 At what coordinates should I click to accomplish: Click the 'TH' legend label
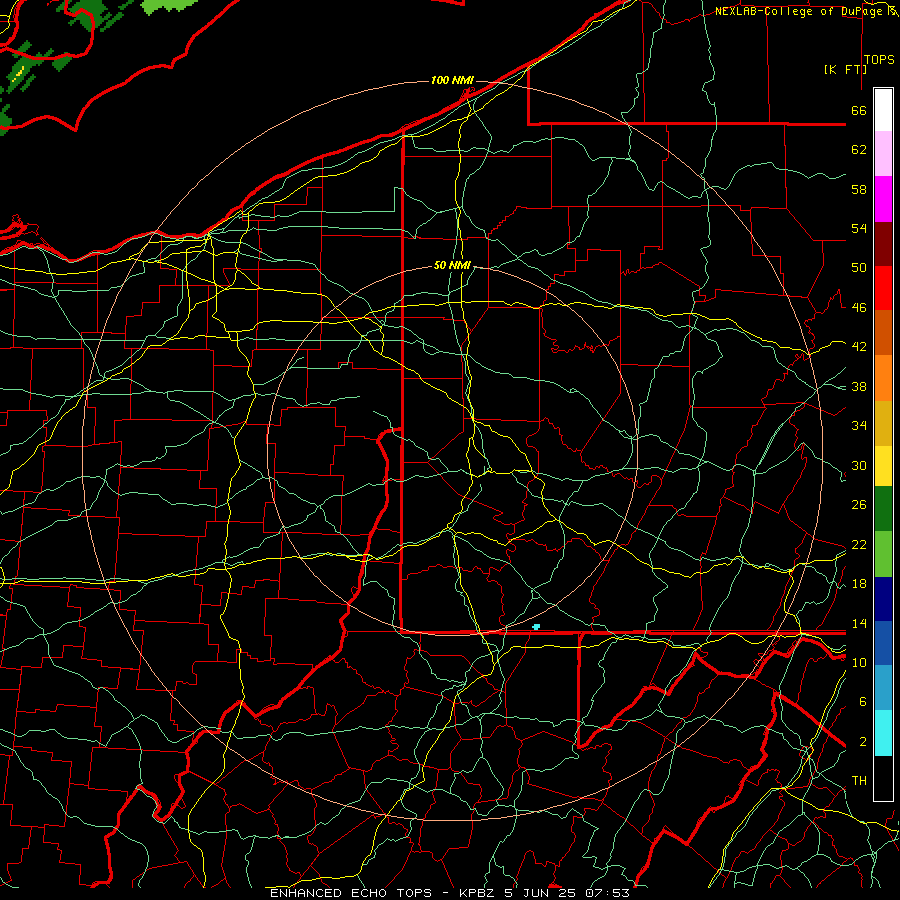[x=859, y=780]
